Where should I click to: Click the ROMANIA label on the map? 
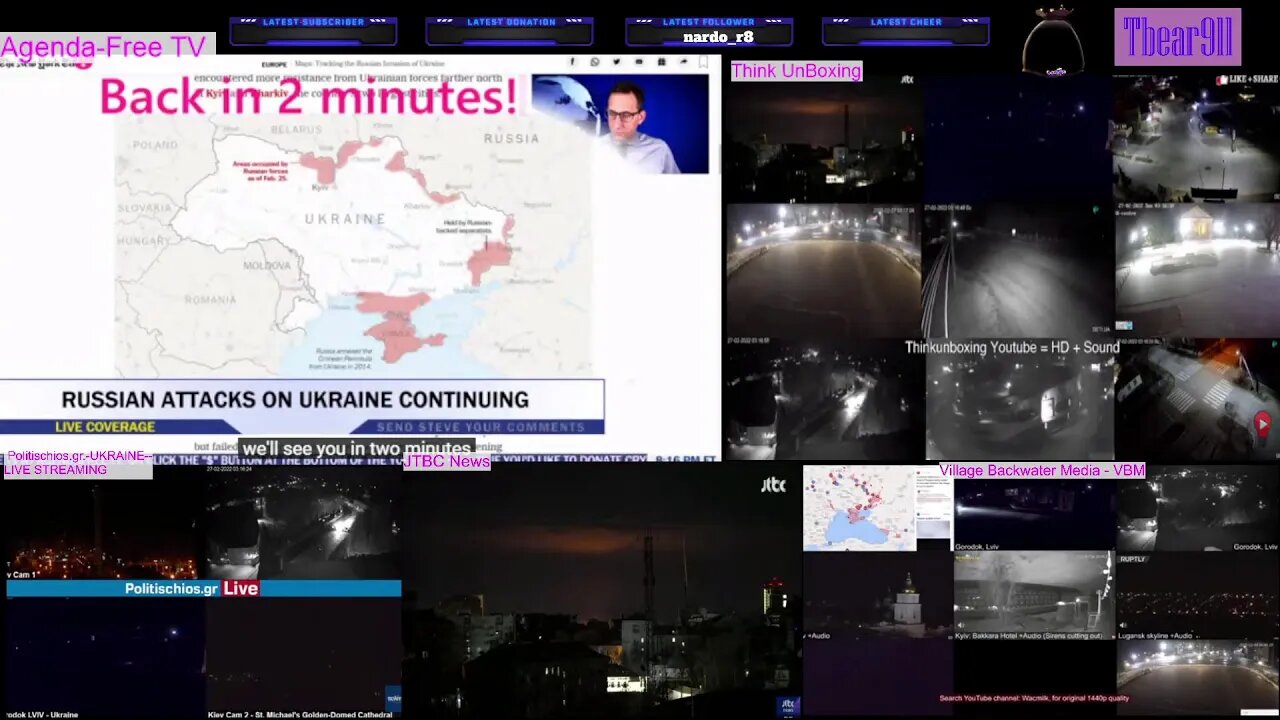[x=210, y=299]
